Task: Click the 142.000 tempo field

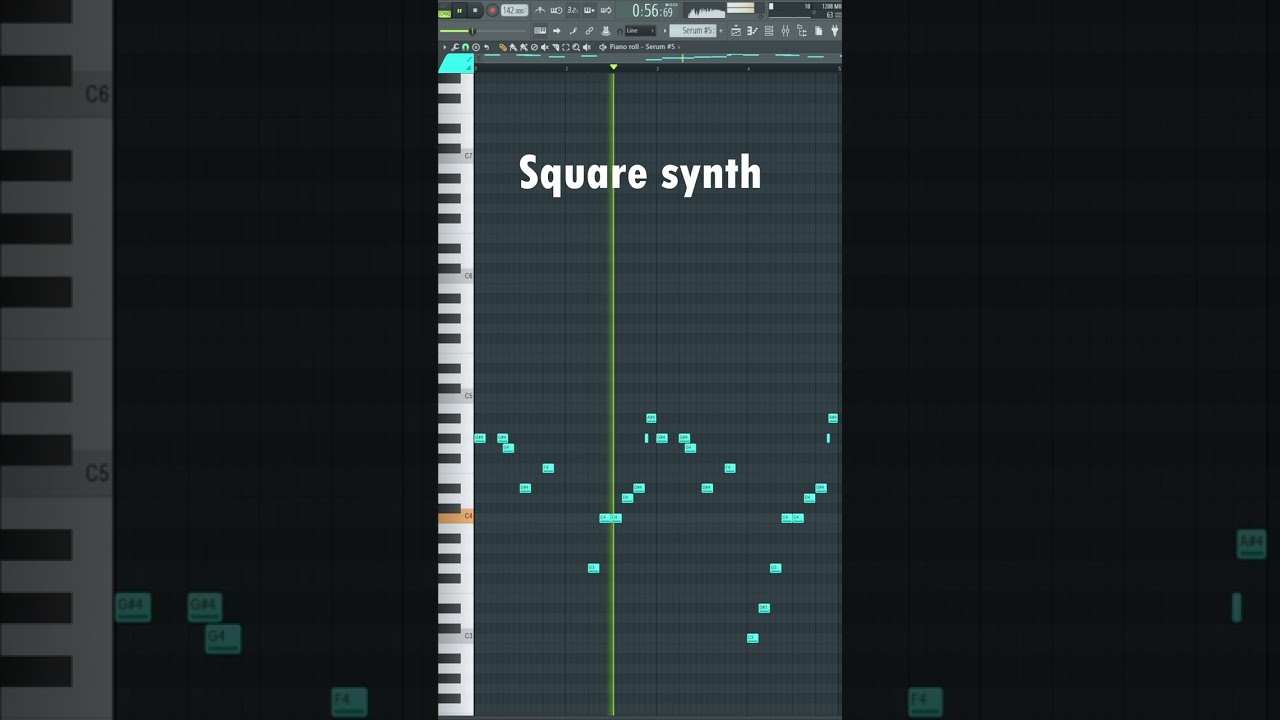Action: coord(514,11)
